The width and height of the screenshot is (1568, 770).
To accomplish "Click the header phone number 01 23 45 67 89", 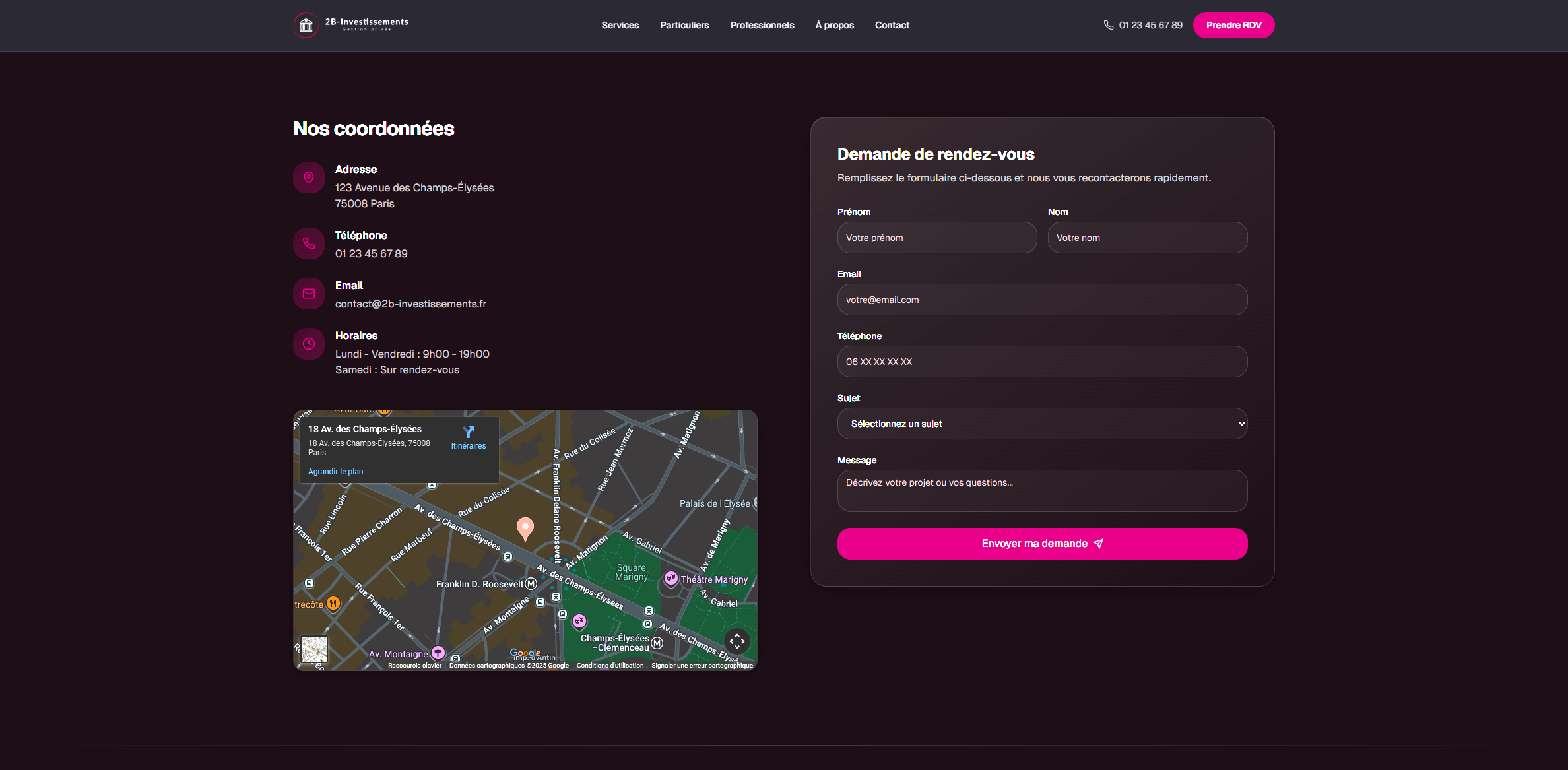I will [1150, 25].
